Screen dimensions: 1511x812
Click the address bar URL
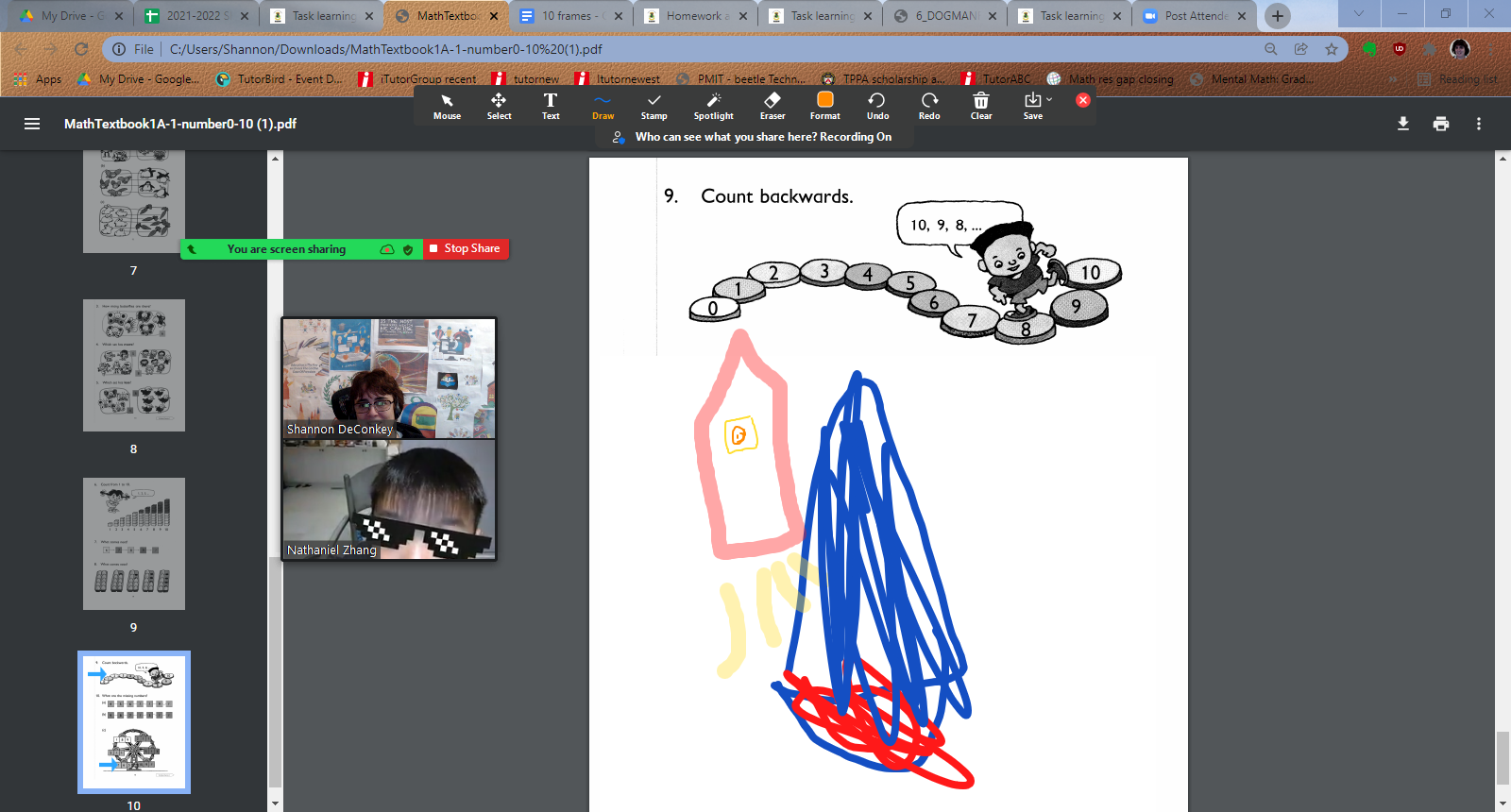pyautogui.click(x=385, y=49)
